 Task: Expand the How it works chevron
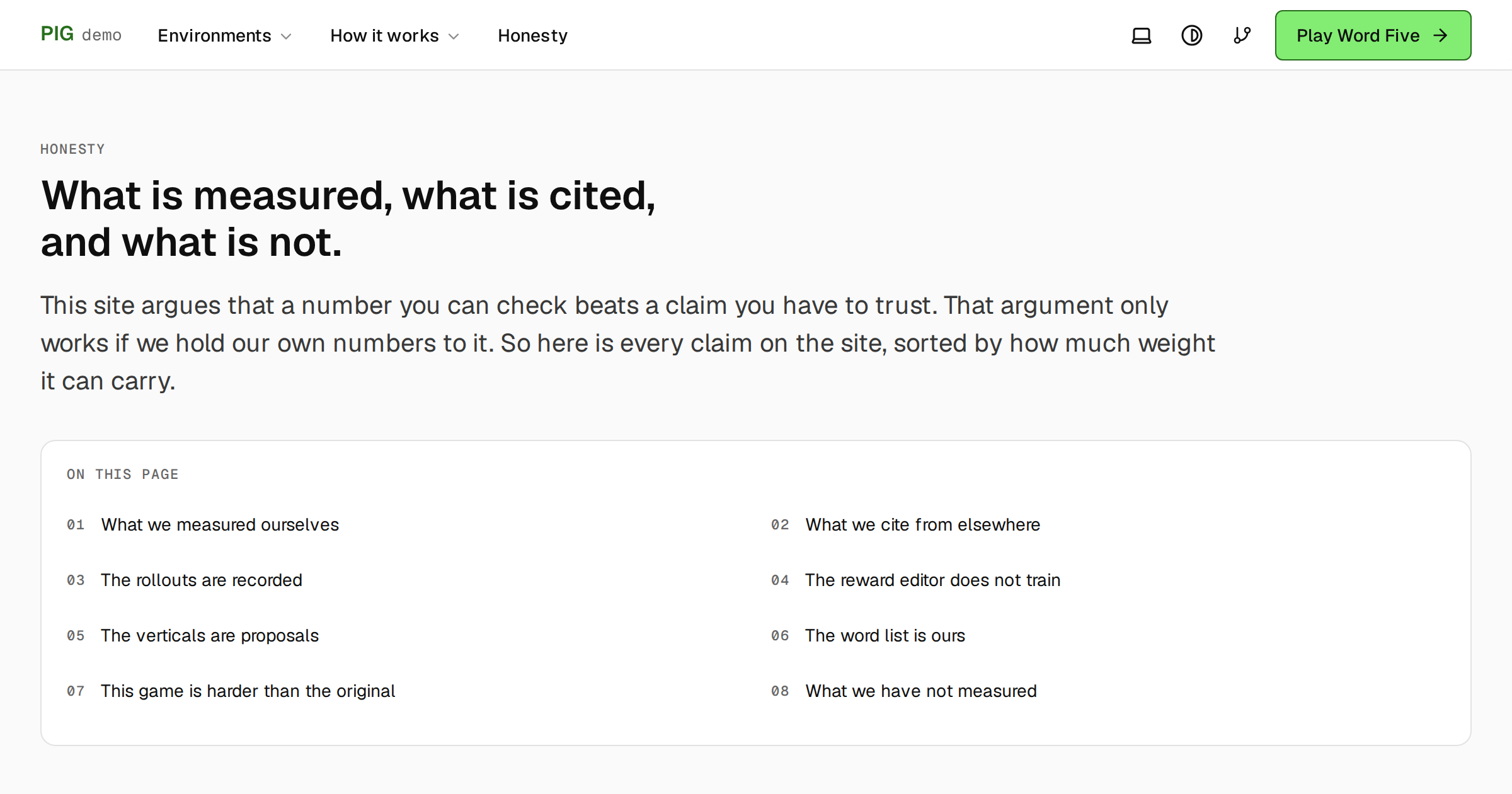coord(454,37)
